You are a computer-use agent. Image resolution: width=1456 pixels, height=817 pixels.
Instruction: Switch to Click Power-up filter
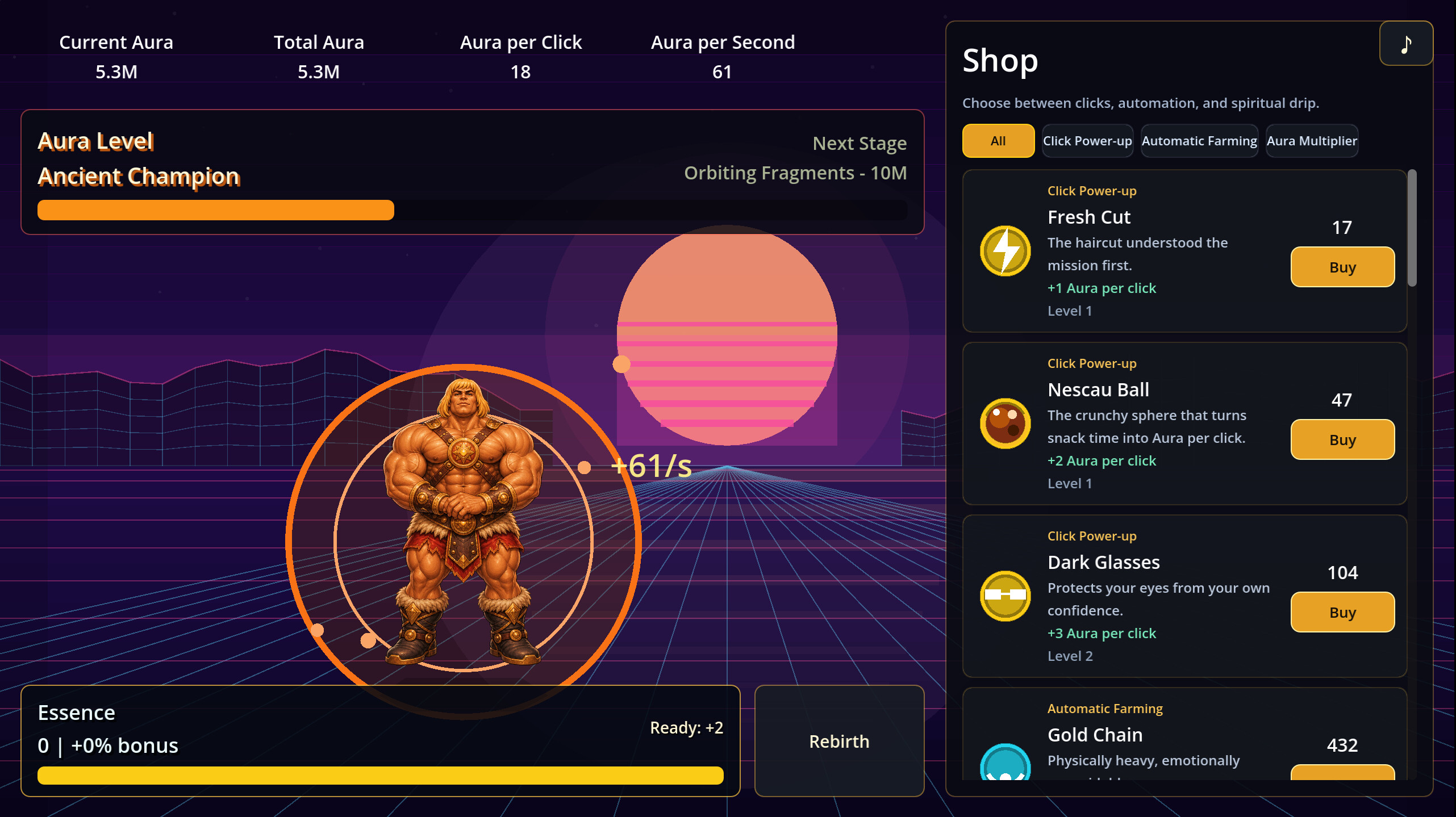click(x=1087, y=141)
